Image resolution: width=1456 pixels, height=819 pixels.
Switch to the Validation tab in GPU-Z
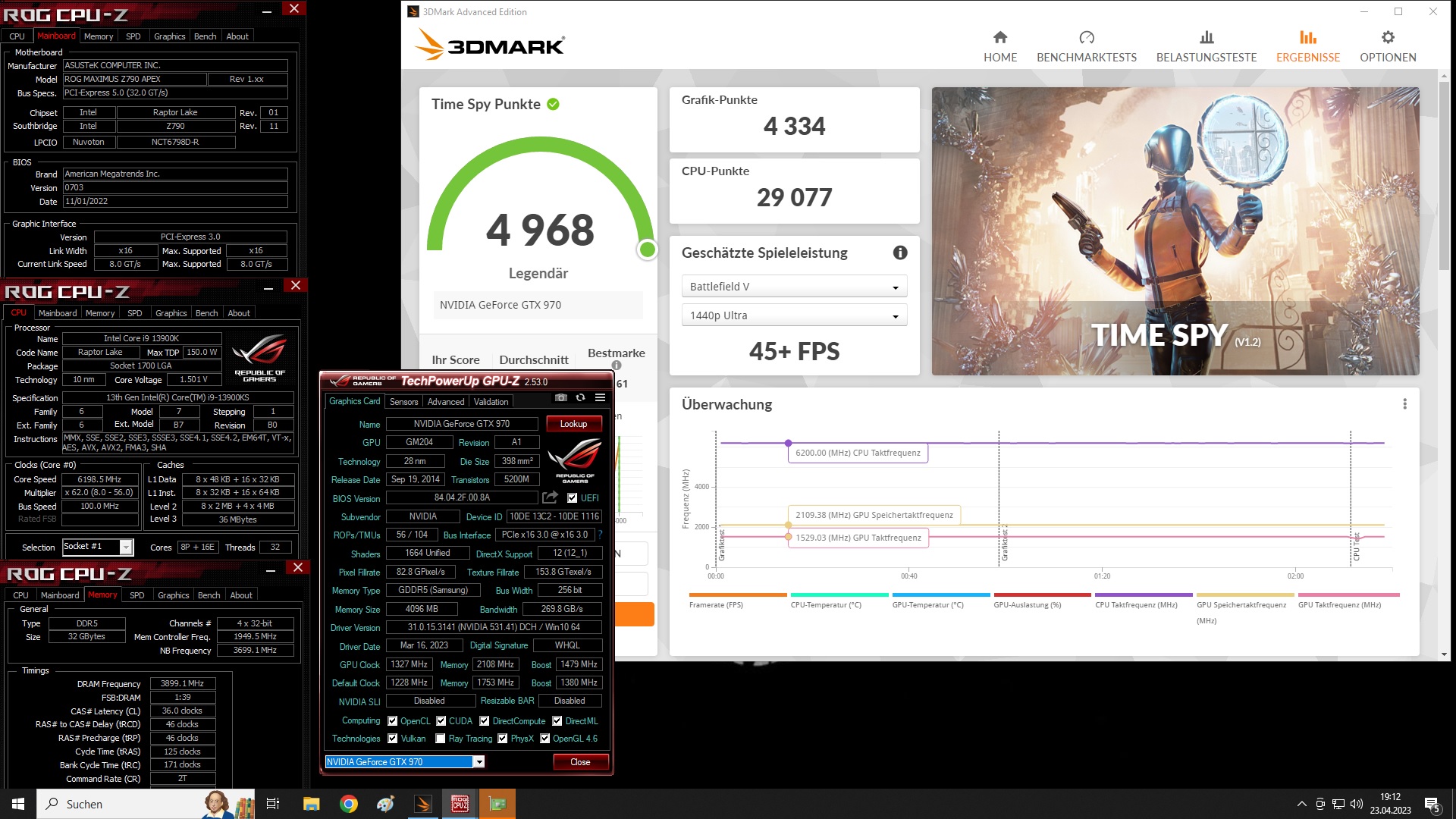491,402
